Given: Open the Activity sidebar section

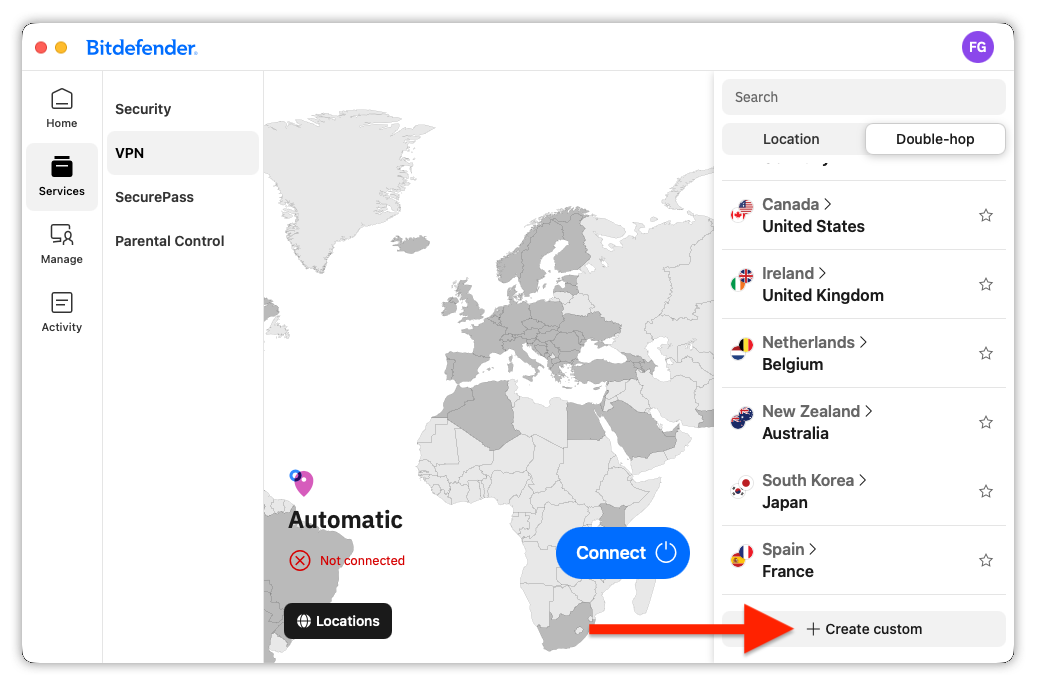Looking at the screenshot, I should pyautogui.click(x=62, y=312).
